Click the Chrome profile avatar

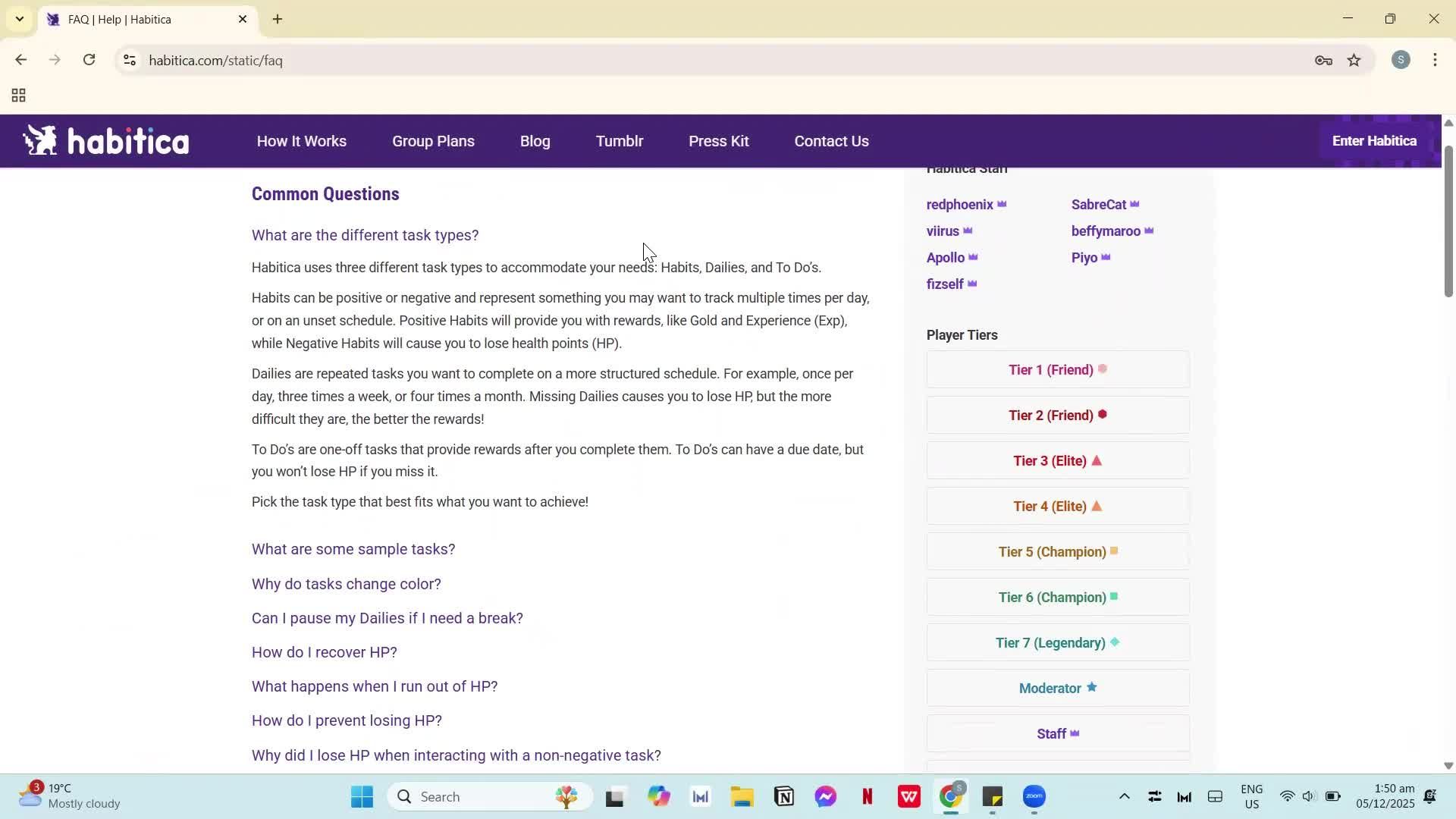pos(1401,60)
